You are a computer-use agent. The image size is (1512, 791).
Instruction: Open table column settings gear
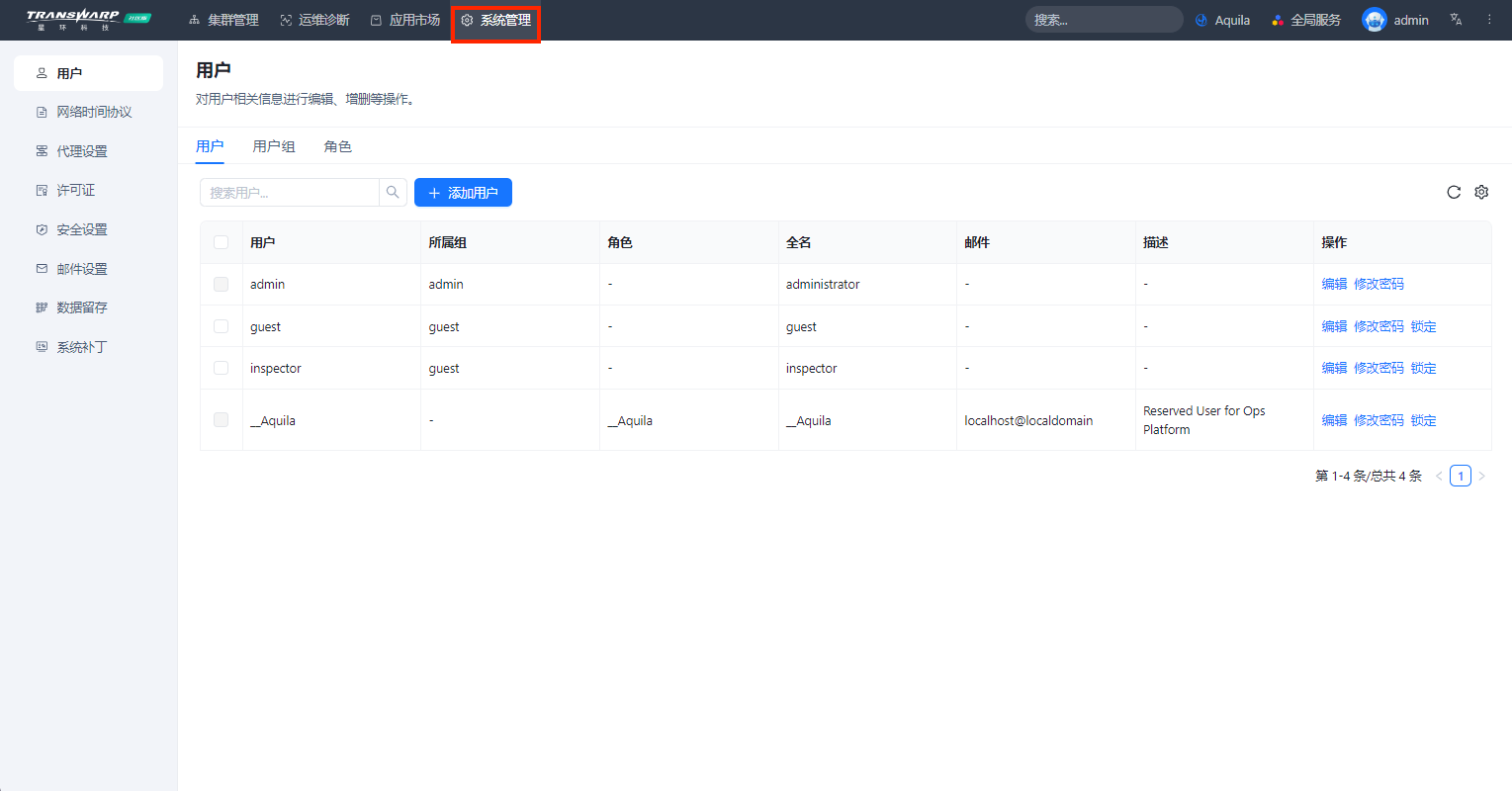1481,192
